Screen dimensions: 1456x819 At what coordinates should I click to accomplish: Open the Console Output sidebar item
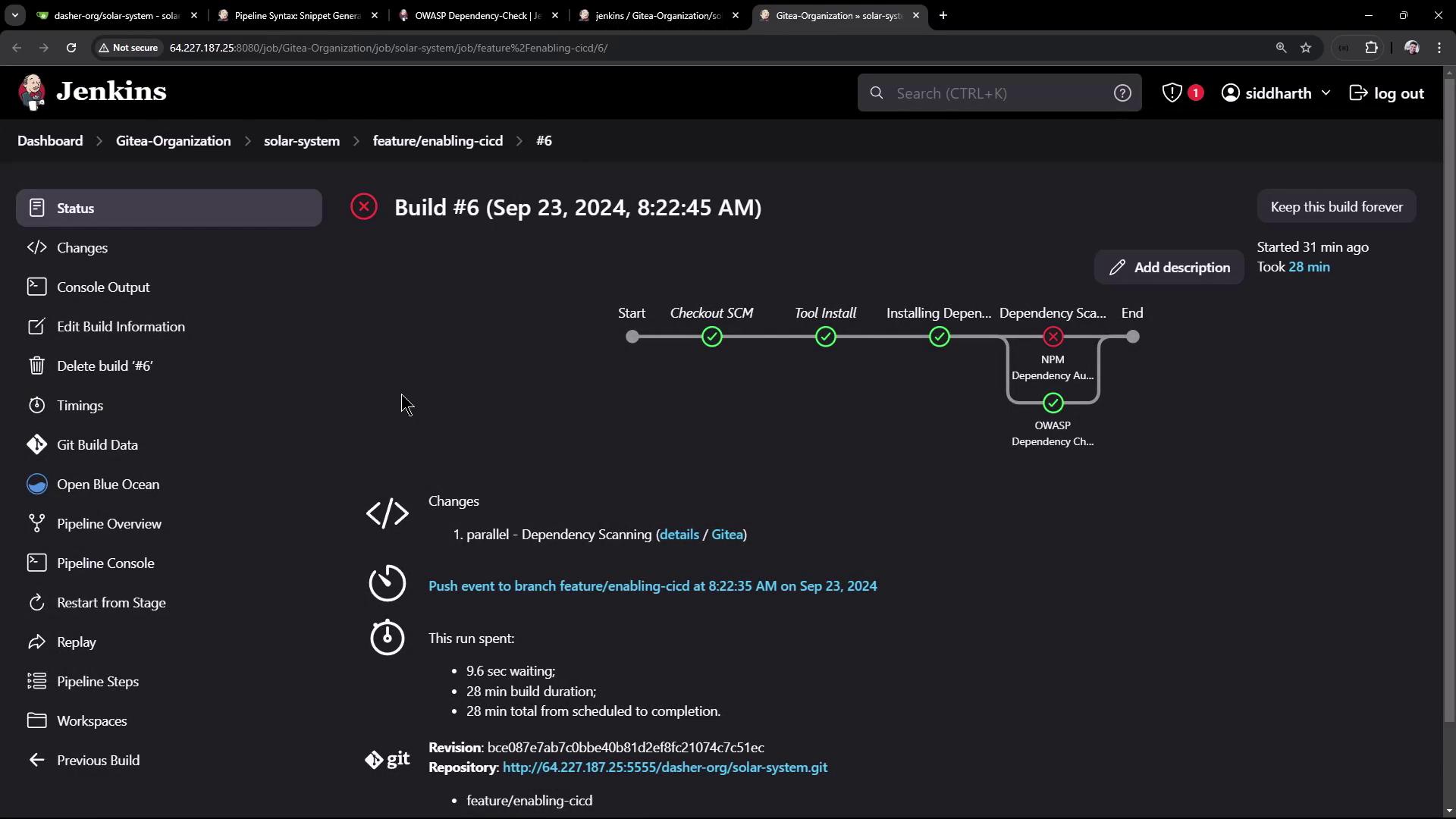point(103,287)
